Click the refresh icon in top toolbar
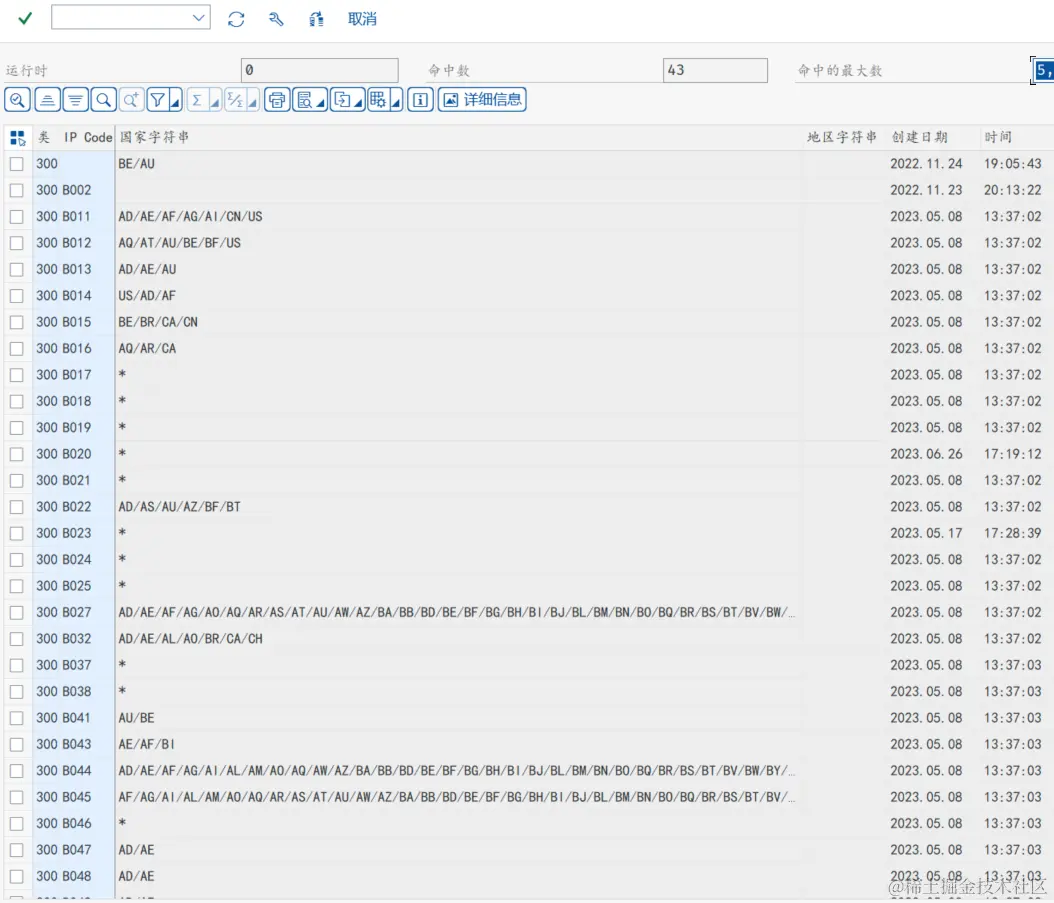This screenshot has width=1054, height=903. pos(236,19)
